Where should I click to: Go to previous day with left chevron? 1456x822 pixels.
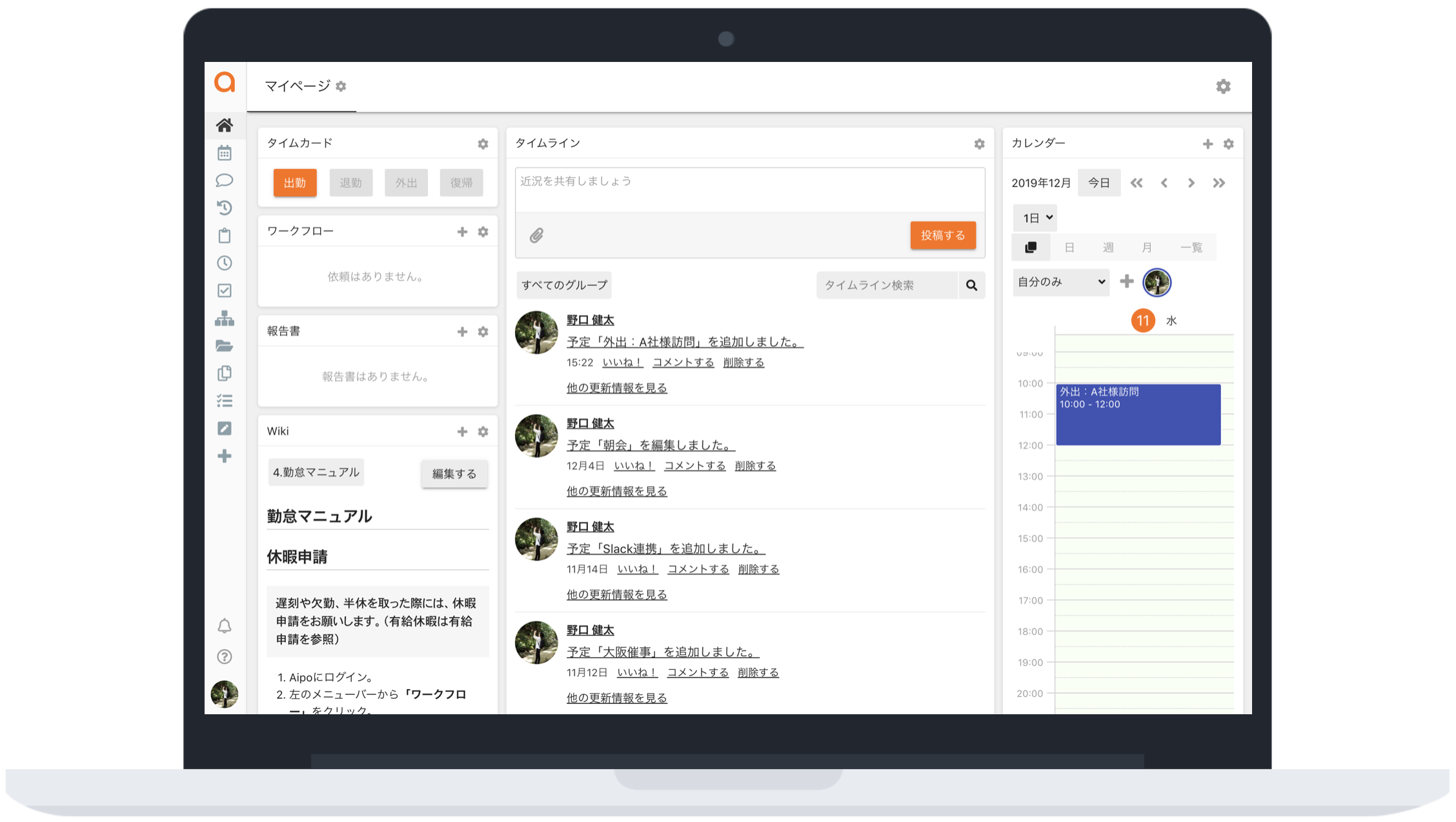[1164, 183]
